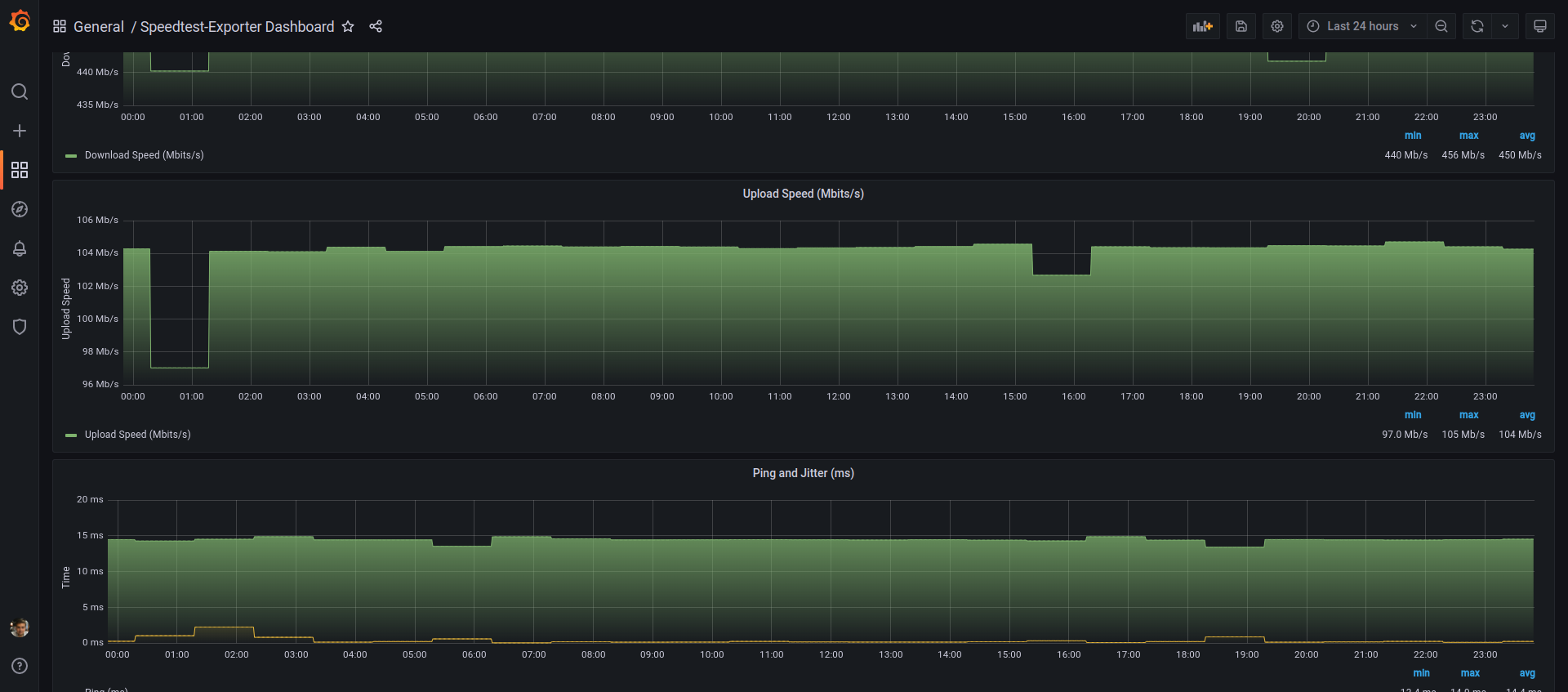Click the 12:00 x-axis tick on the Upload Speed chart

point(839,396)
